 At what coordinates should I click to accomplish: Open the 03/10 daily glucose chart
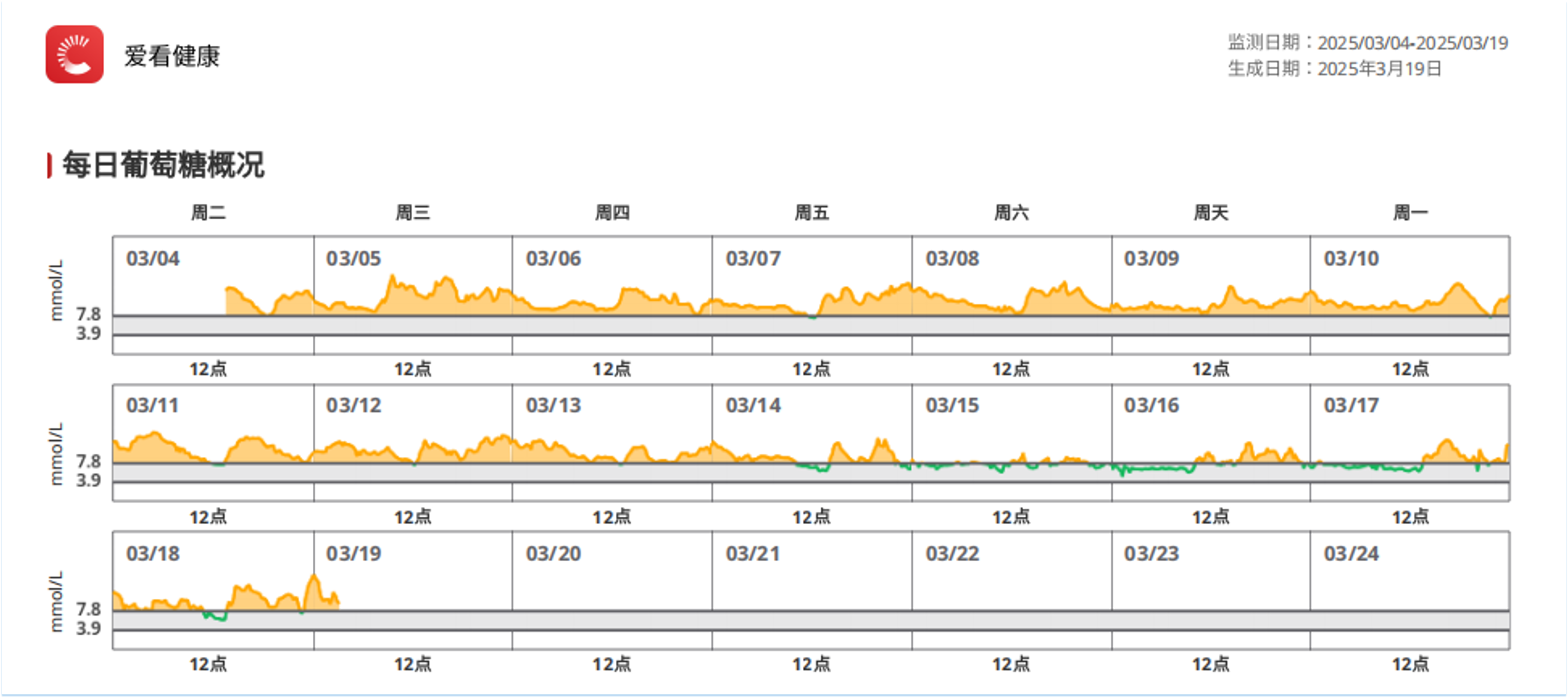tap(1410, 295)
